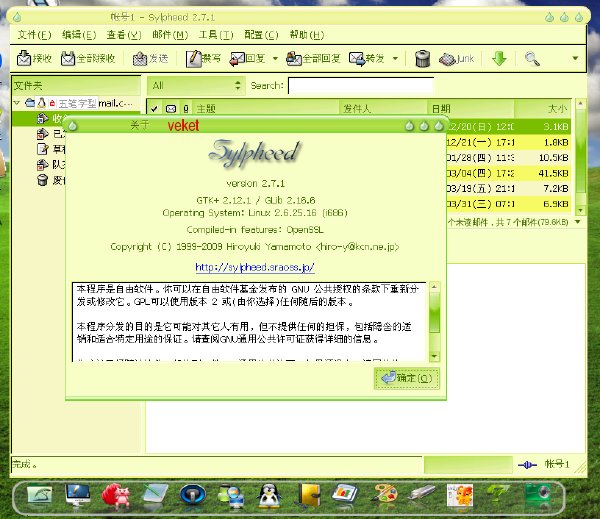Open the 工具(T) menu
The width and height of the screenshot is (600, 519).
click(x=216, y=35)
